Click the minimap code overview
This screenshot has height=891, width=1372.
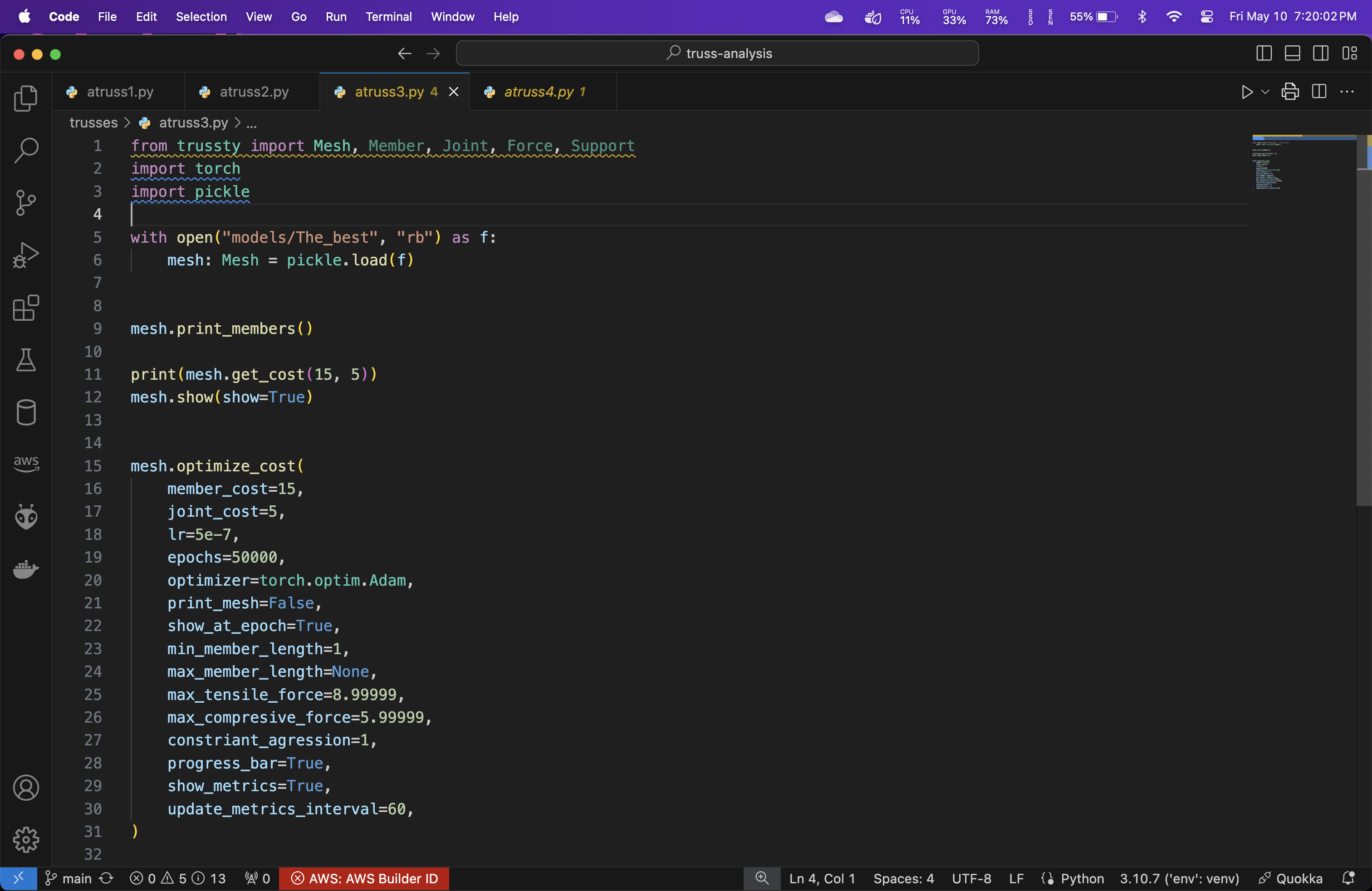pyautogui.click(x=1304, y=164)
